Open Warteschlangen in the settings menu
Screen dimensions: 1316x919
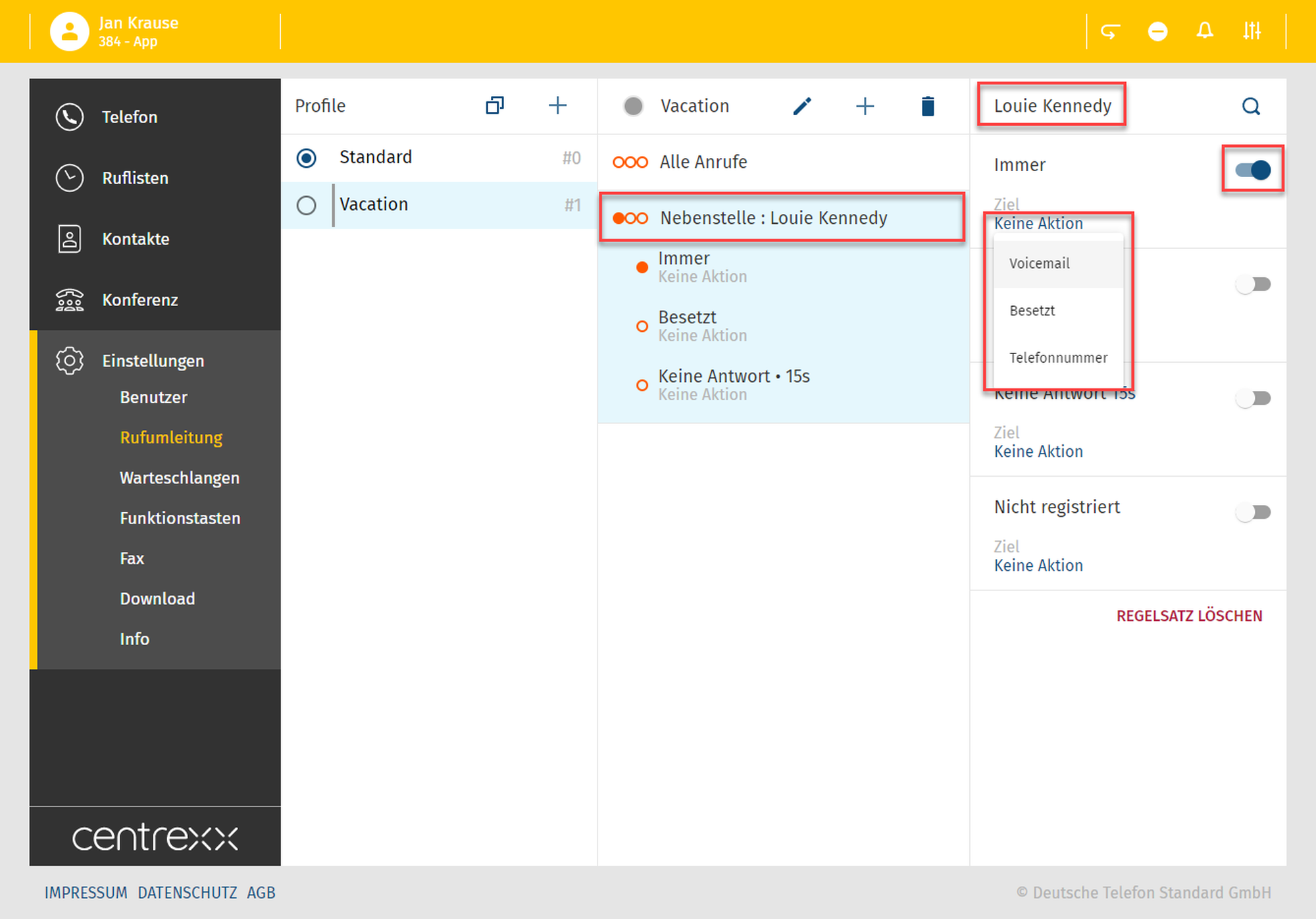(x=179, y=478)
